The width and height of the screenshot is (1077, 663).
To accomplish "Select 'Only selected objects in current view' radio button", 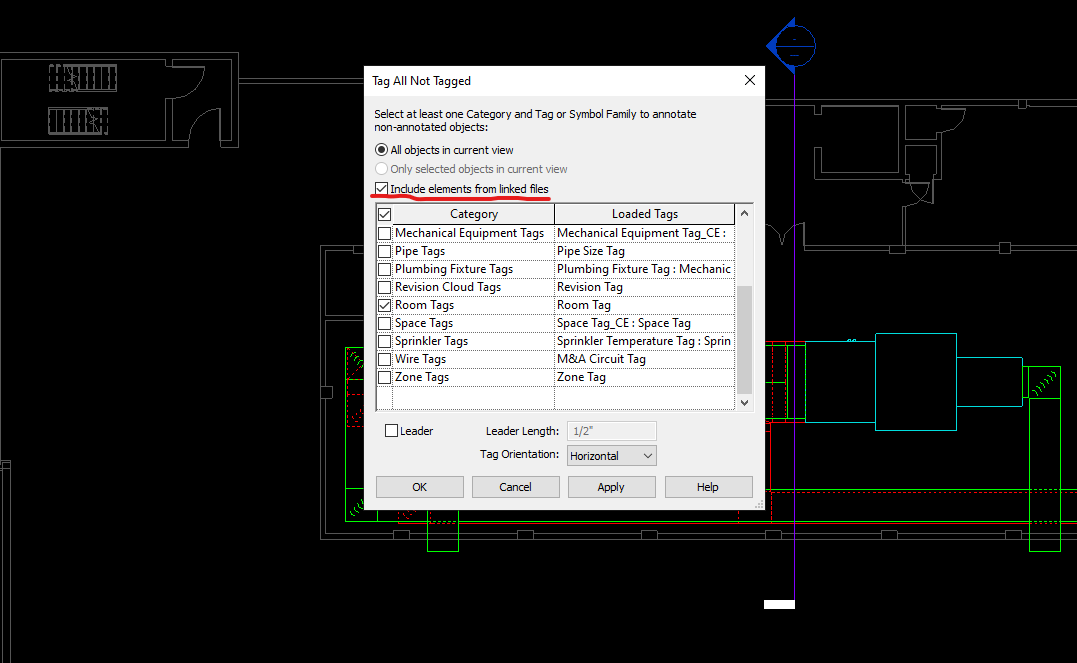I will [382, 169].
